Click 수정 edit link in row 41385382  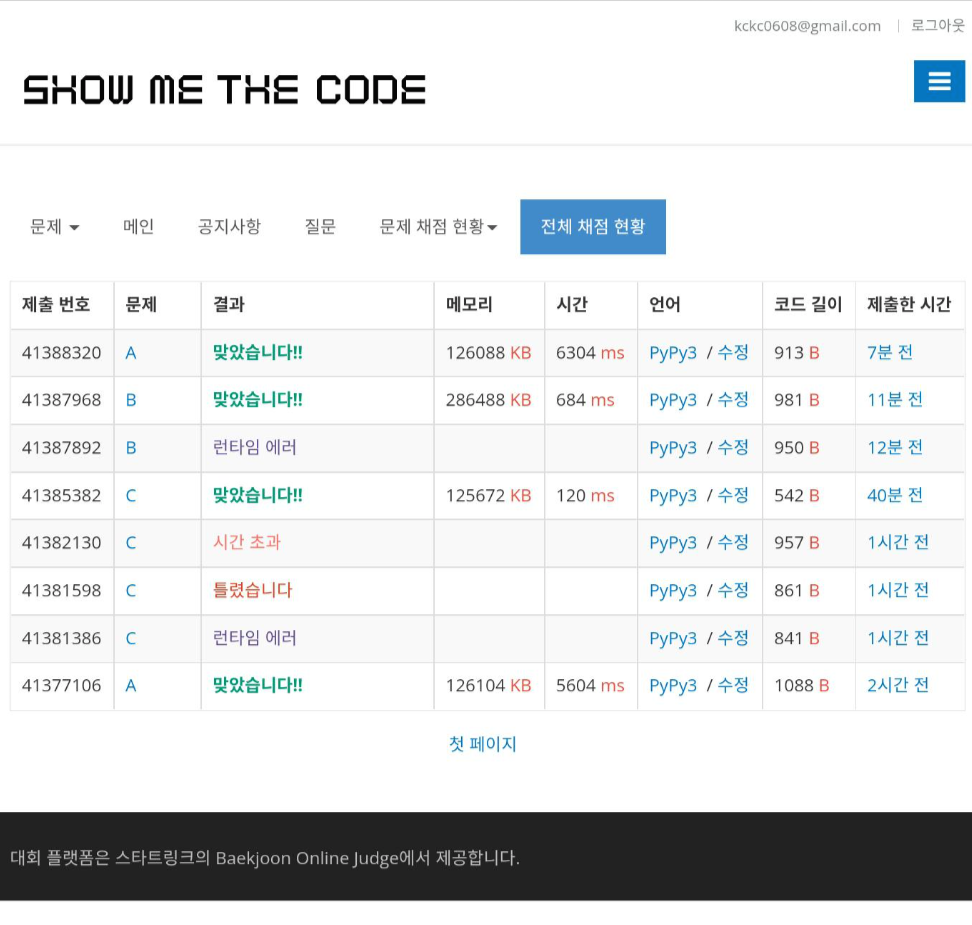pyautogui.click(x=733, y=495)
